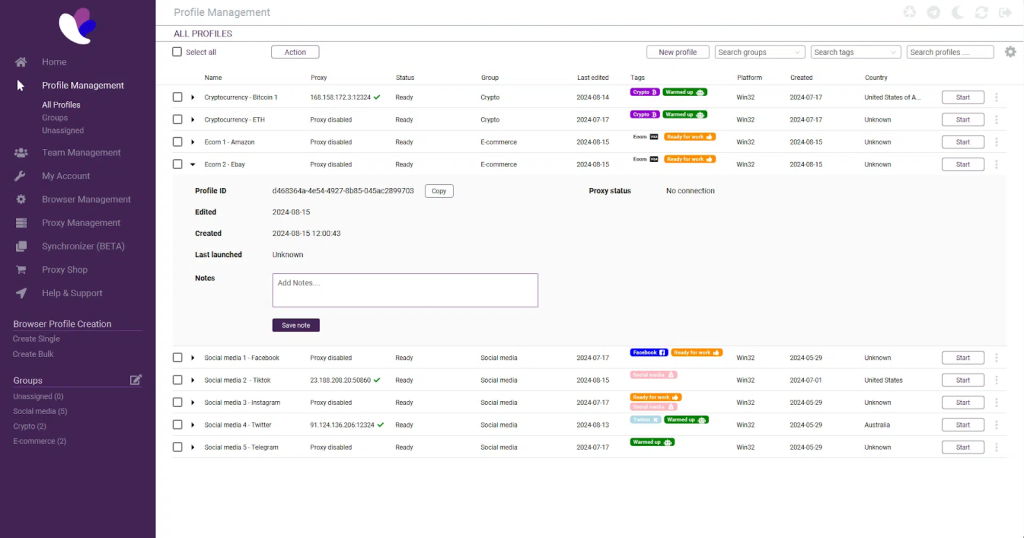Open the Search groups dropdown
Screen dimensions: 1024x538
click(x=759, y=52)
